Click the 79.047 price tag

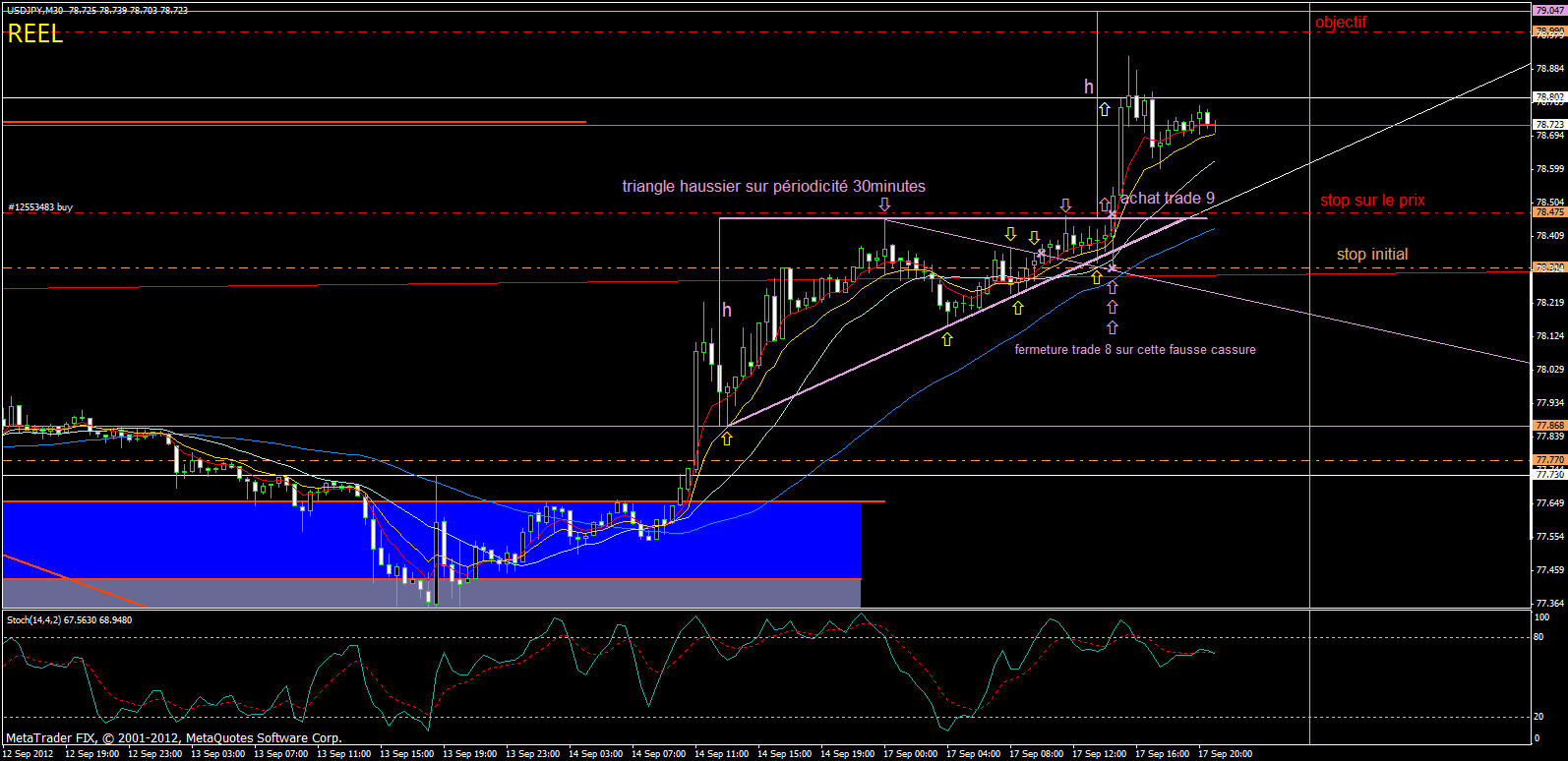click(x=1549, y=10)
